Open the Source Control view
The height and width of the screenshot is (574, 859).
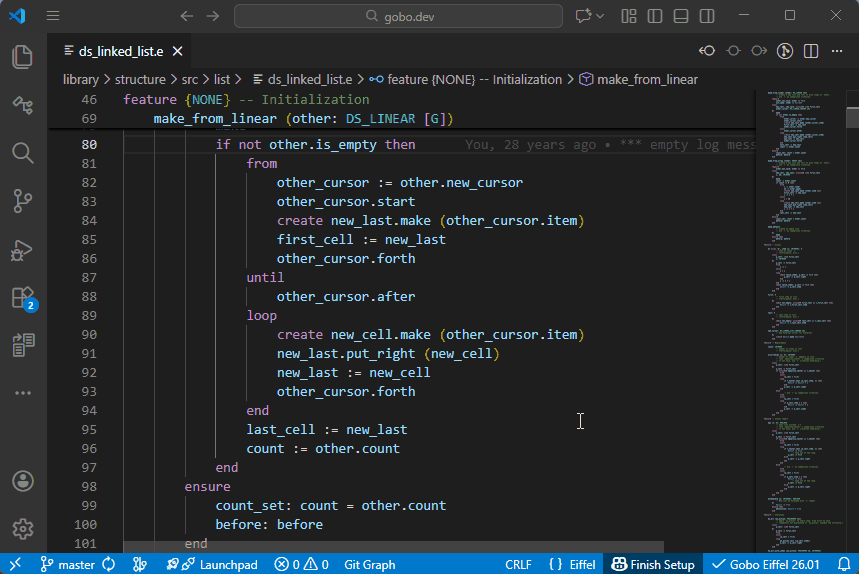click(x=23, y=201)
